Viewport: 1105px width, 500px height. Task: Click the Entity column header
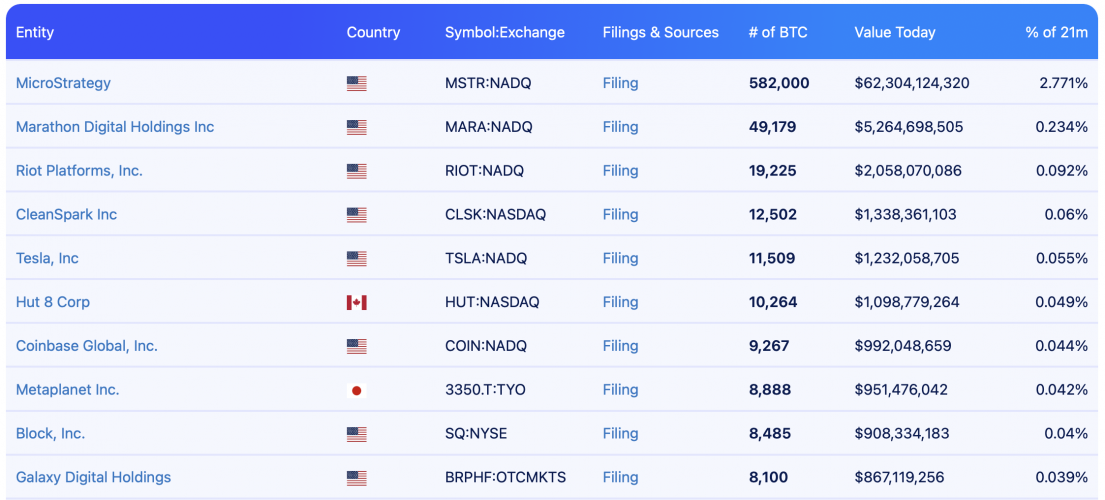[x=35, y=32]
